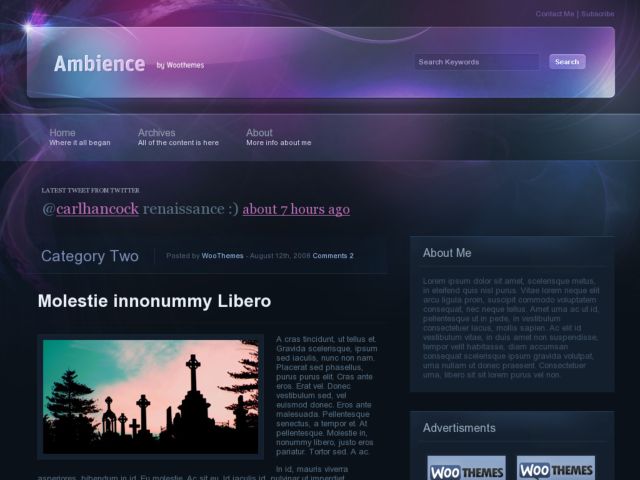Open the Subscribe link
Viewport: 640px width, 480px height.
click(x=598, y=14)
